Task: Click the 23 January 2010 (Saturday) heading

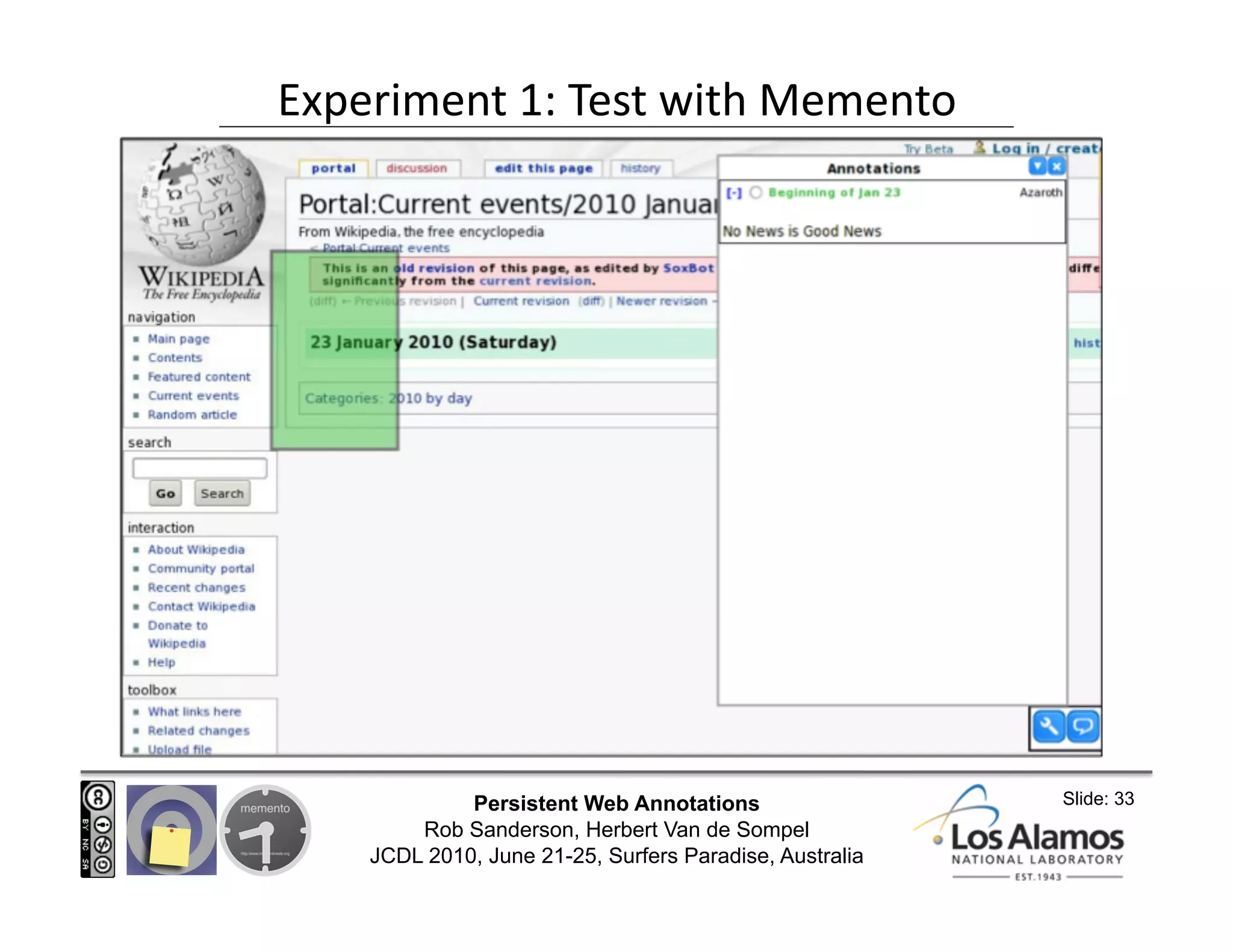Action: pyautogui.click(x=433, y=342)
